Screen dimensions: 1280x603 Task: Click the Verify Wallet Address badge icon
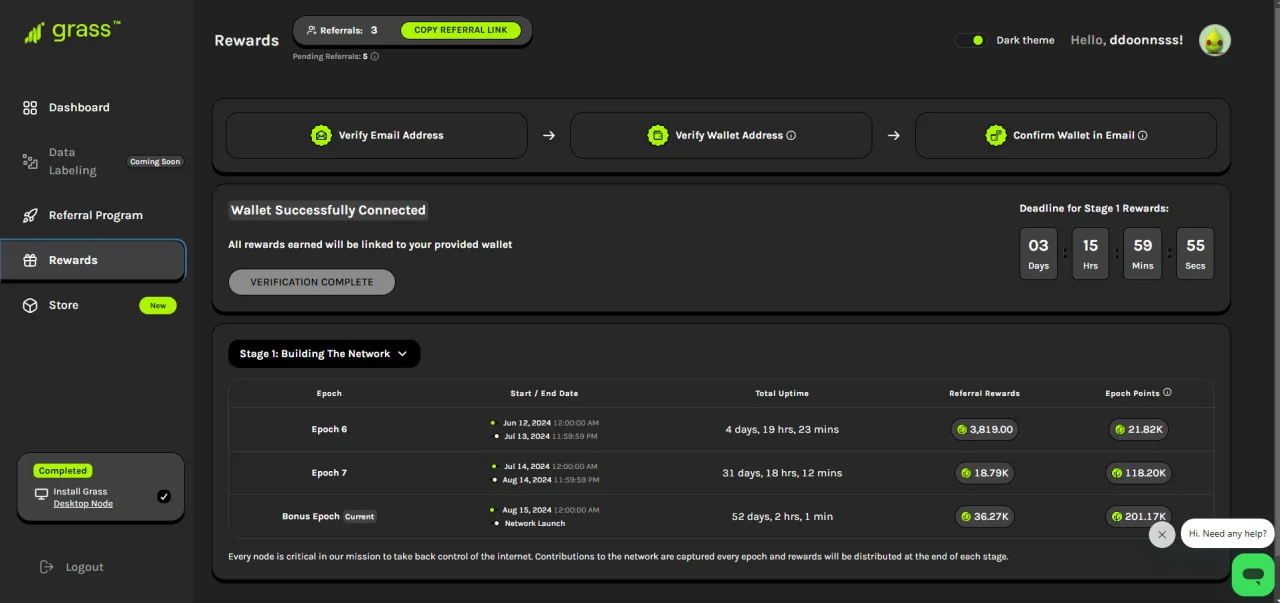click(658, 135)
